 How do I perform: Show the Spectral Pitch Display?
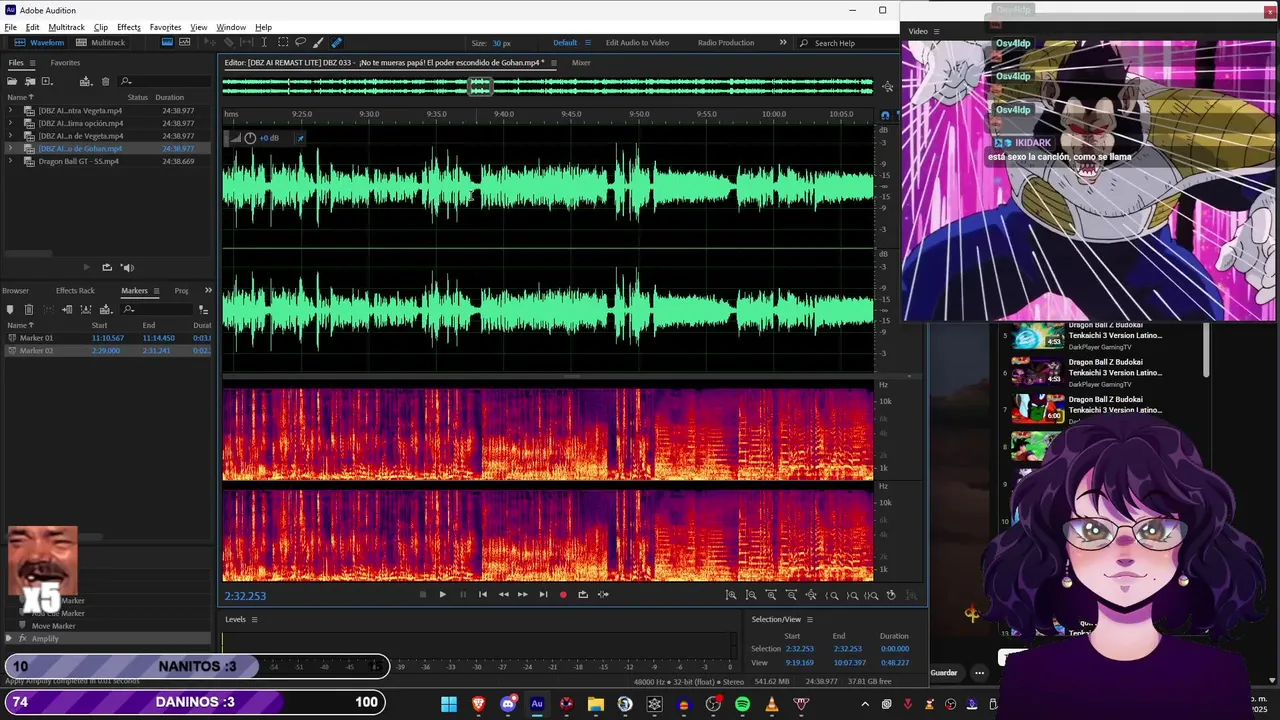(184, 42)
